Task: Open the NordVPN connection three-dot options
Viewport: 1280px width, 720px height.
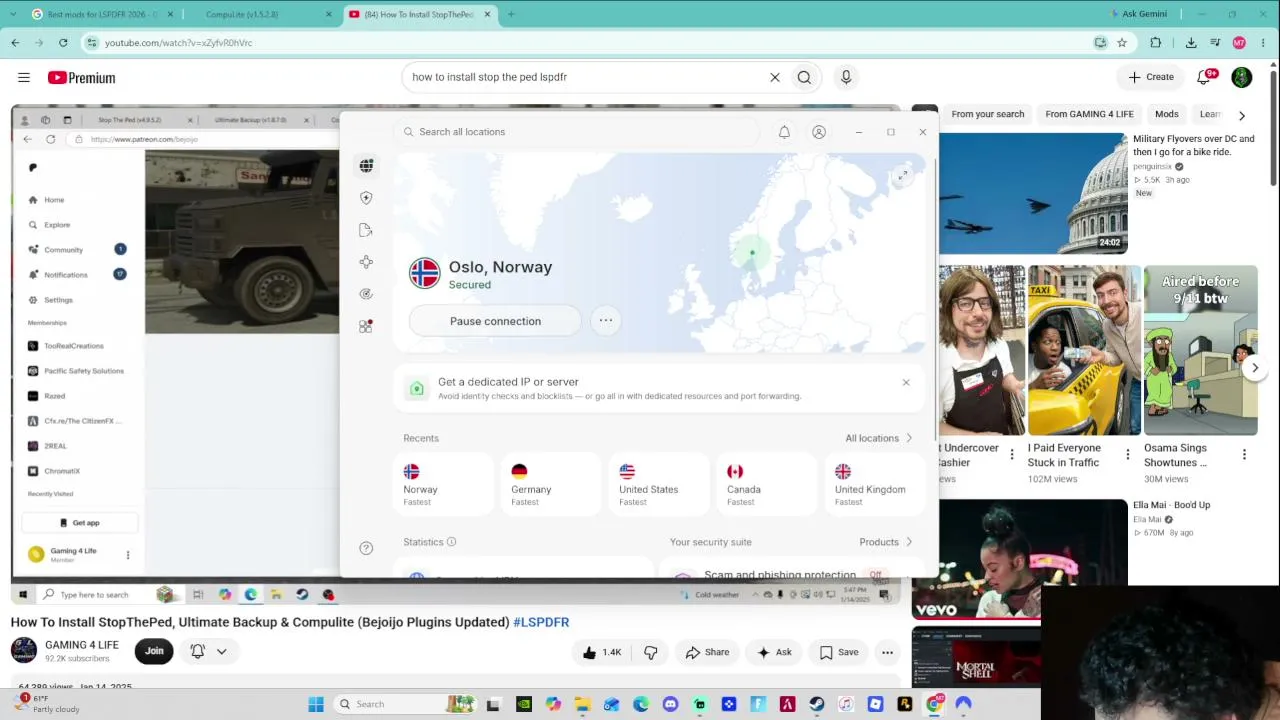Action: coord(605,321)
